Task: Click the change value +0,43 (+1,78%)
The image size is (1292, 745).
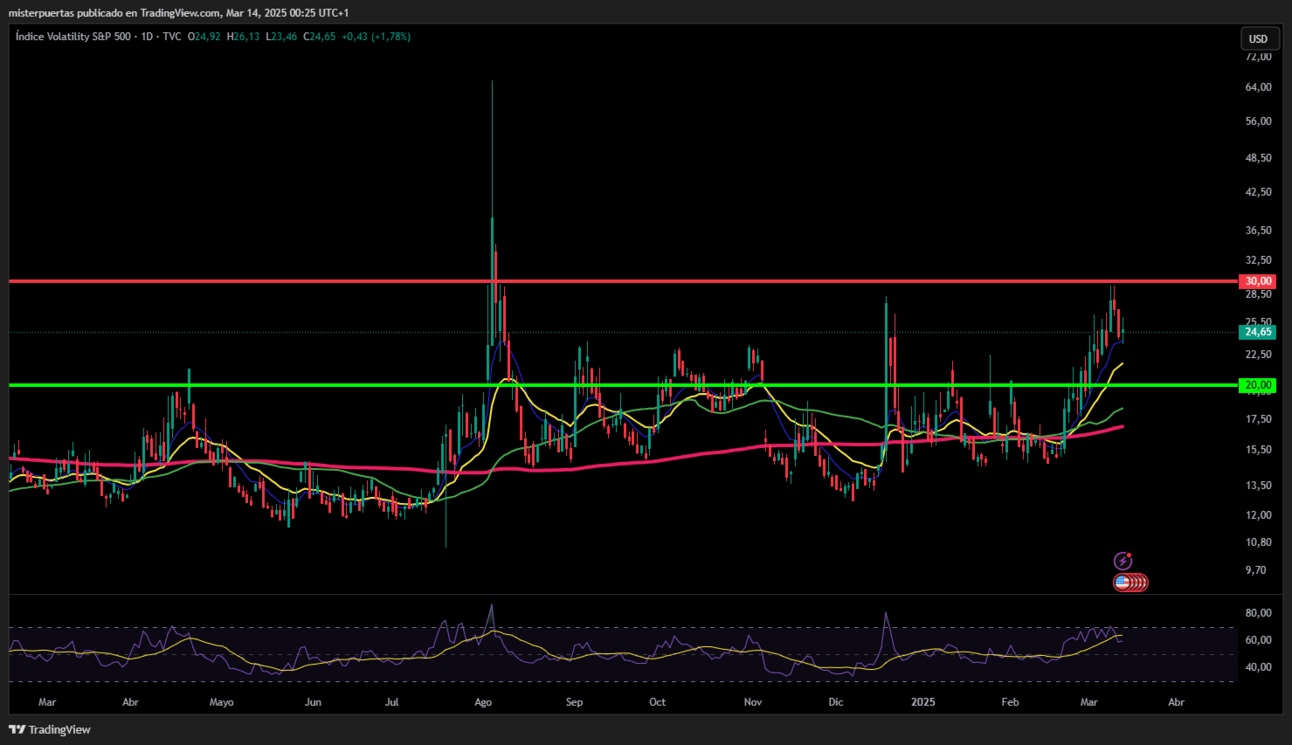Action: [375, 36]
